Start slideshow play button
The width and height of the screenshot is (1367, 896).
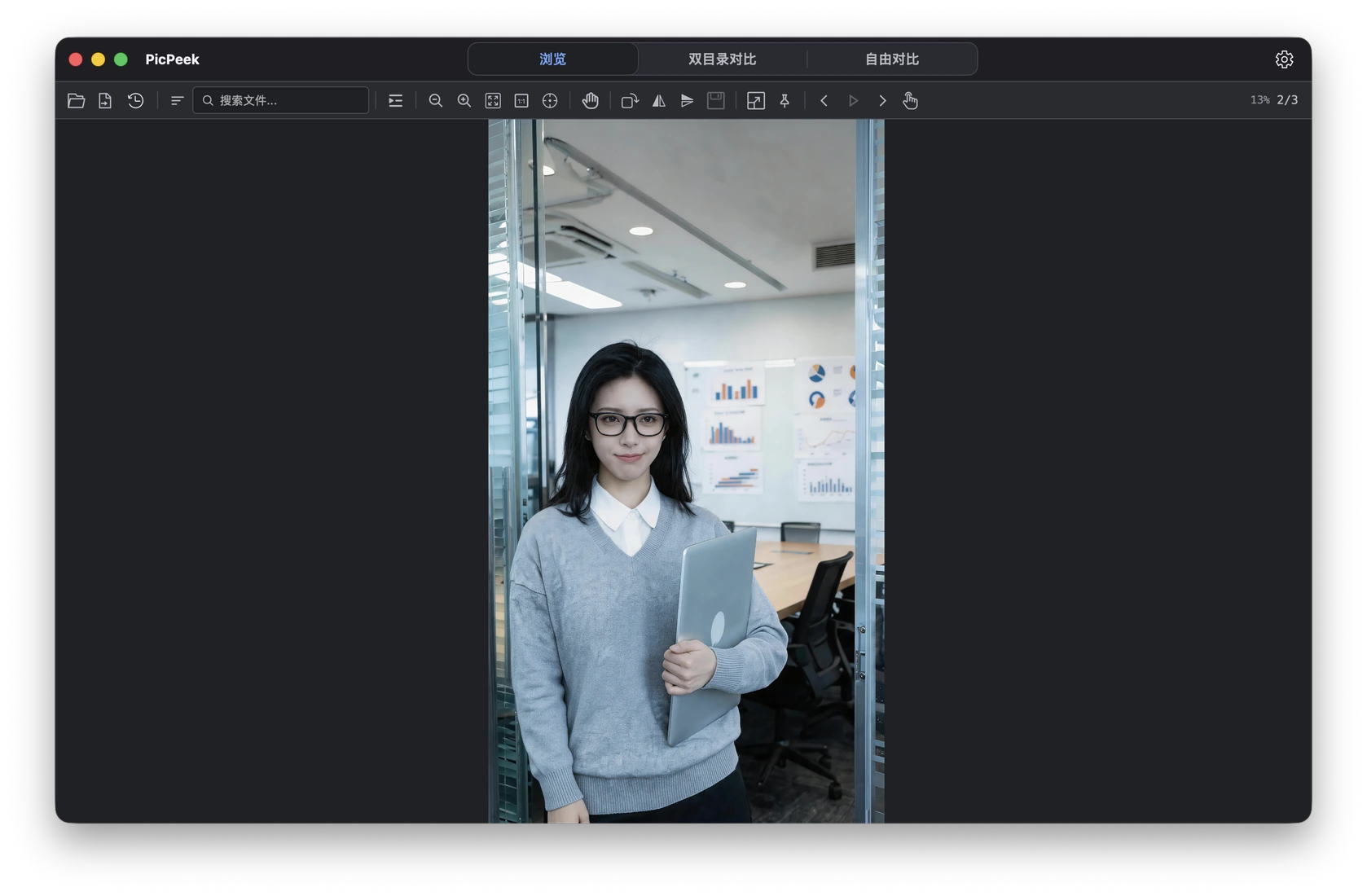tap(853, 100)
